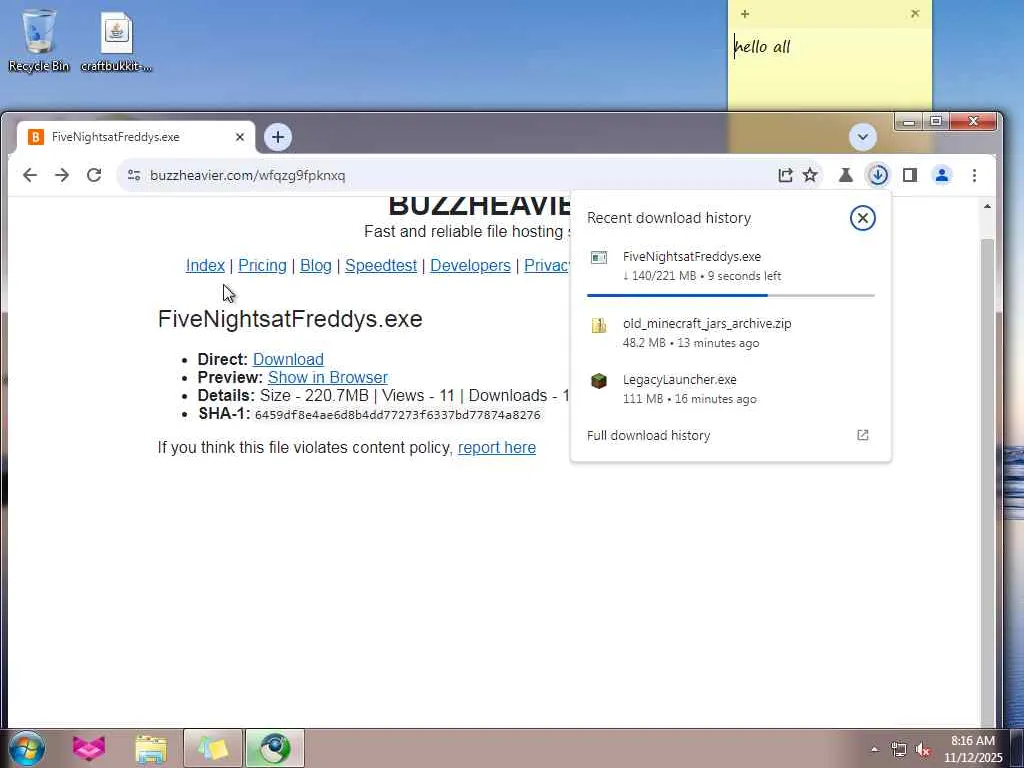Open the clock showing 8:16 AM
This screenshot has width=1024, height=768.
point(972,749)
